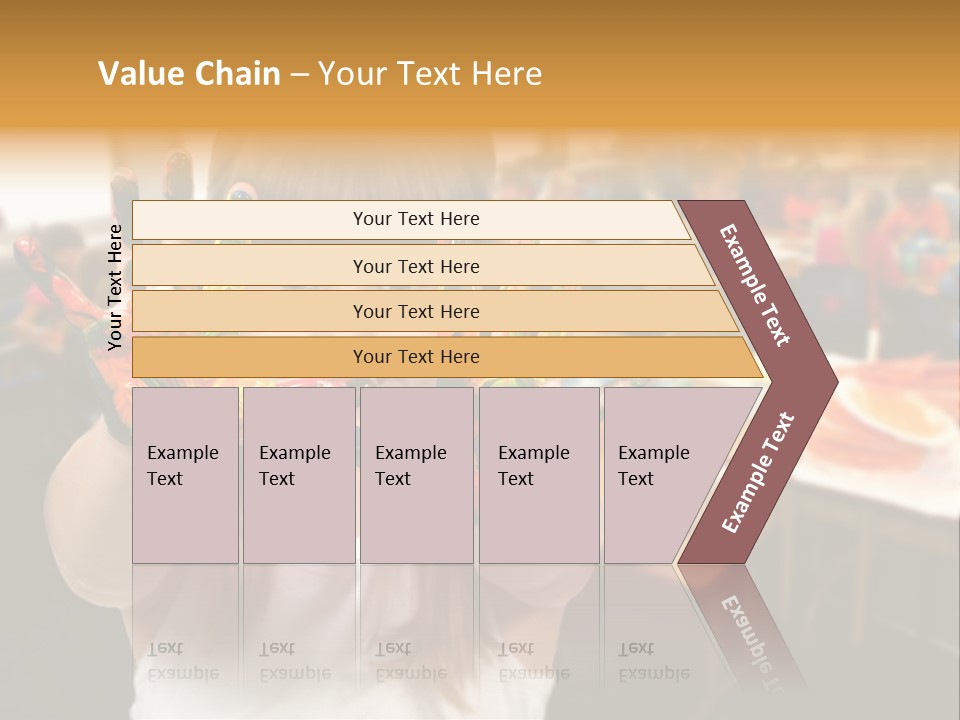This screenshot has height=720, width=960.
Task: Click the 'Value Chain – Your Text Here' title
Action: tap(320, 74)
